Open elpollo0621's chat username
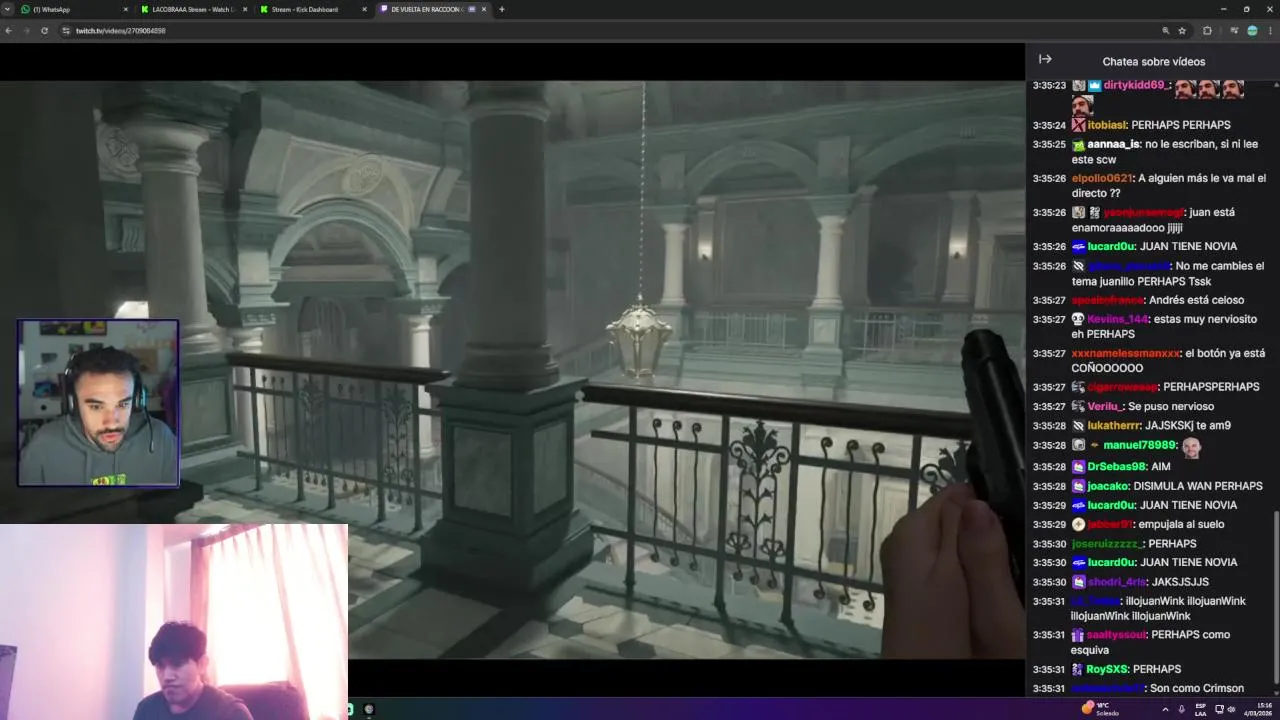The height and width of the screenshot is (720, 1280). pos(1102,178)
